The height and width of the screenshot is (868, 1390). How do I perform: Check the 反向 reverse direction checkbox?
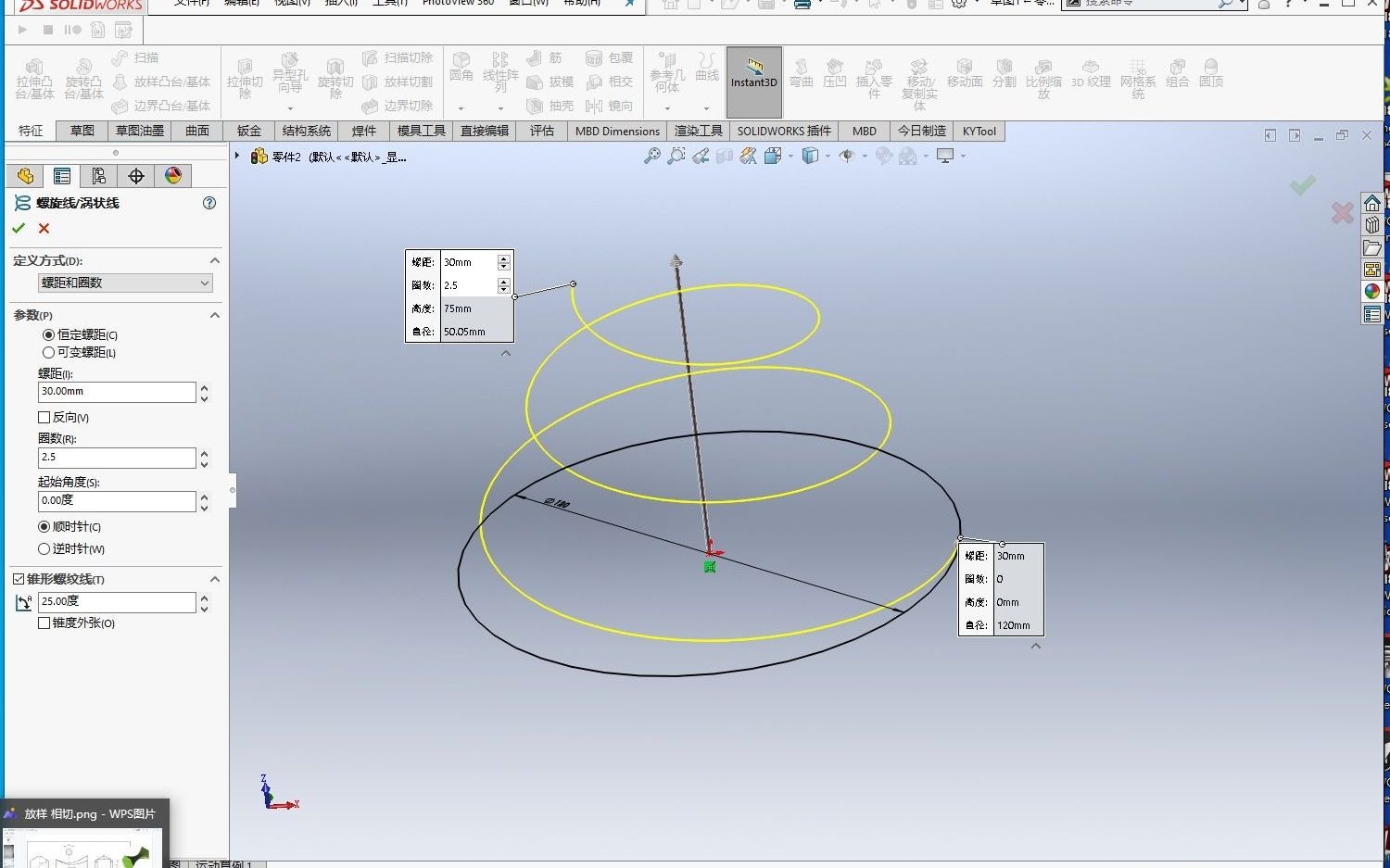(x=44, y=417)
